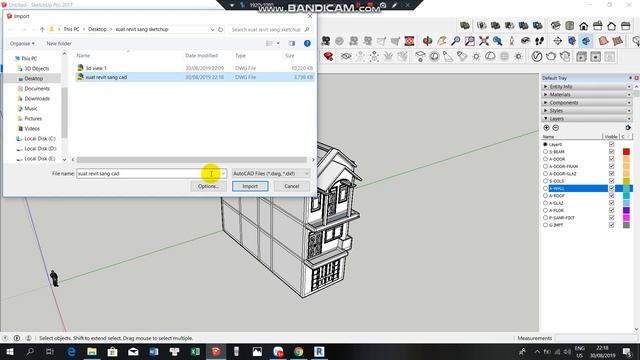Click the V-Ray asset editor checkmark icon

click(537, 56)
